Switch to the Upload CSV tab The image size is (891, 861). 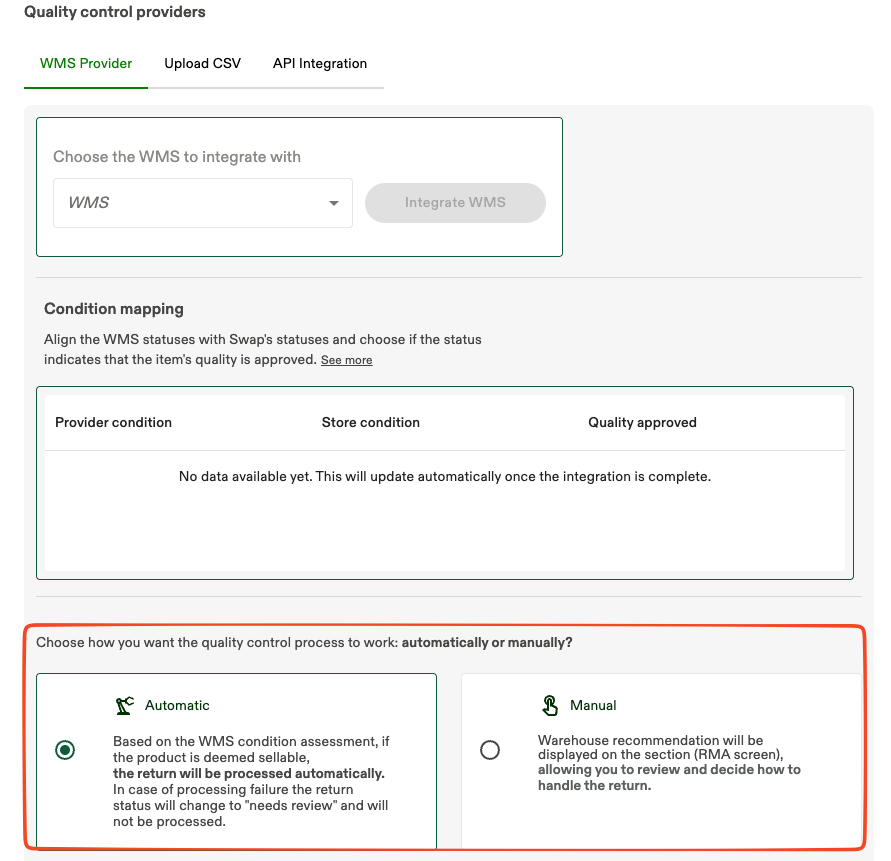202,63
